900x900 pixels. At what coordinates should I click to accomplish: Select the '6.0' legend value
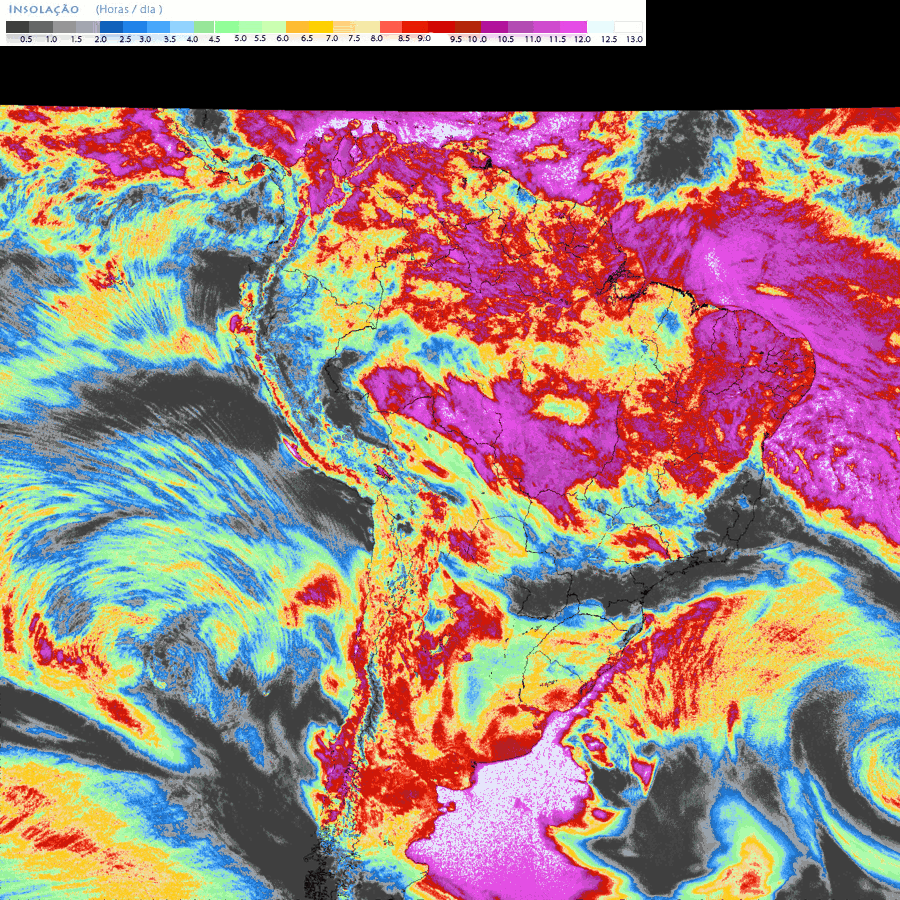click(282, 38)
